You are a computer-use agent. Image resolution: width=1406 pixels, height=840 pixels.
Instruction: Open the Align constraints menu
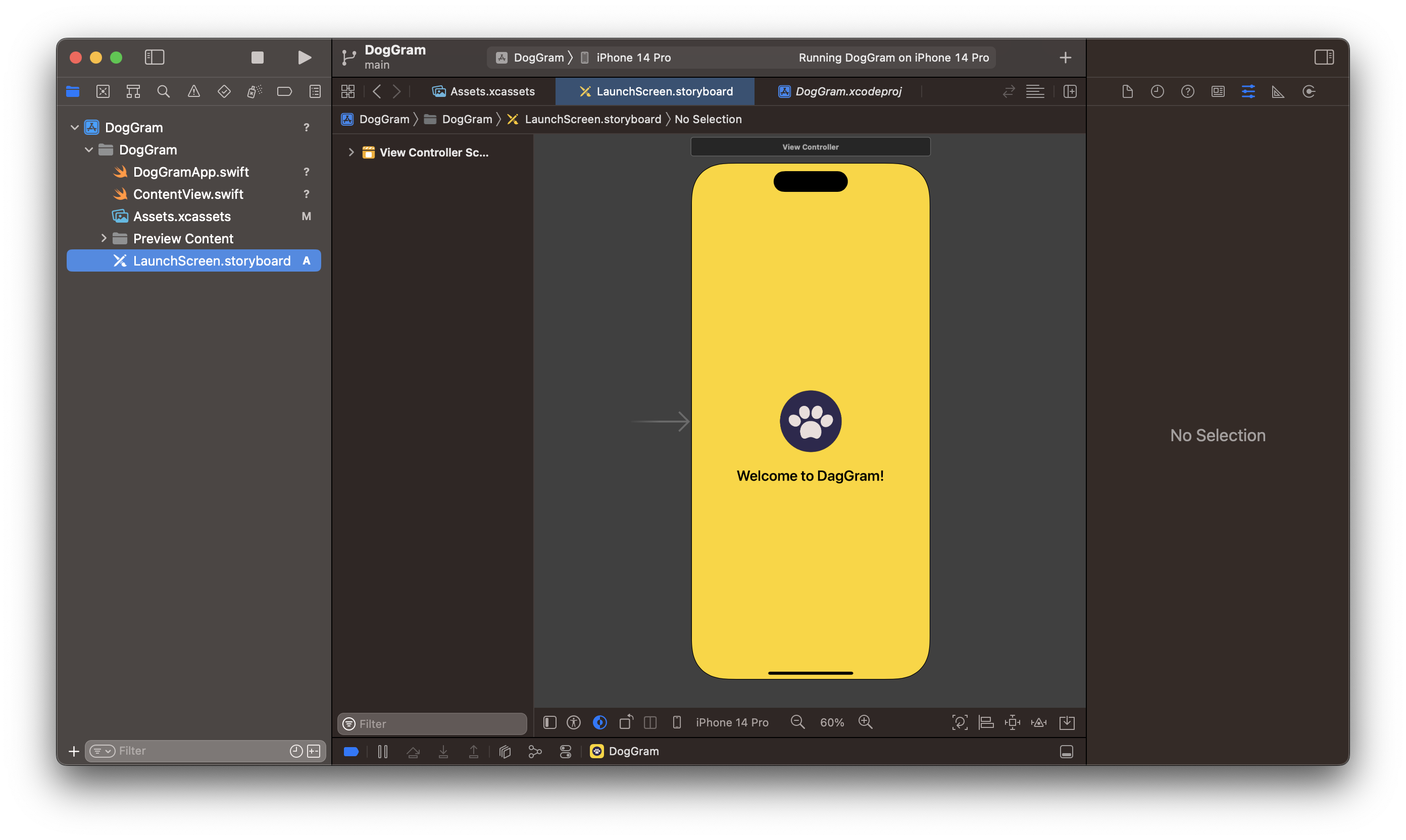click(986, 722)
